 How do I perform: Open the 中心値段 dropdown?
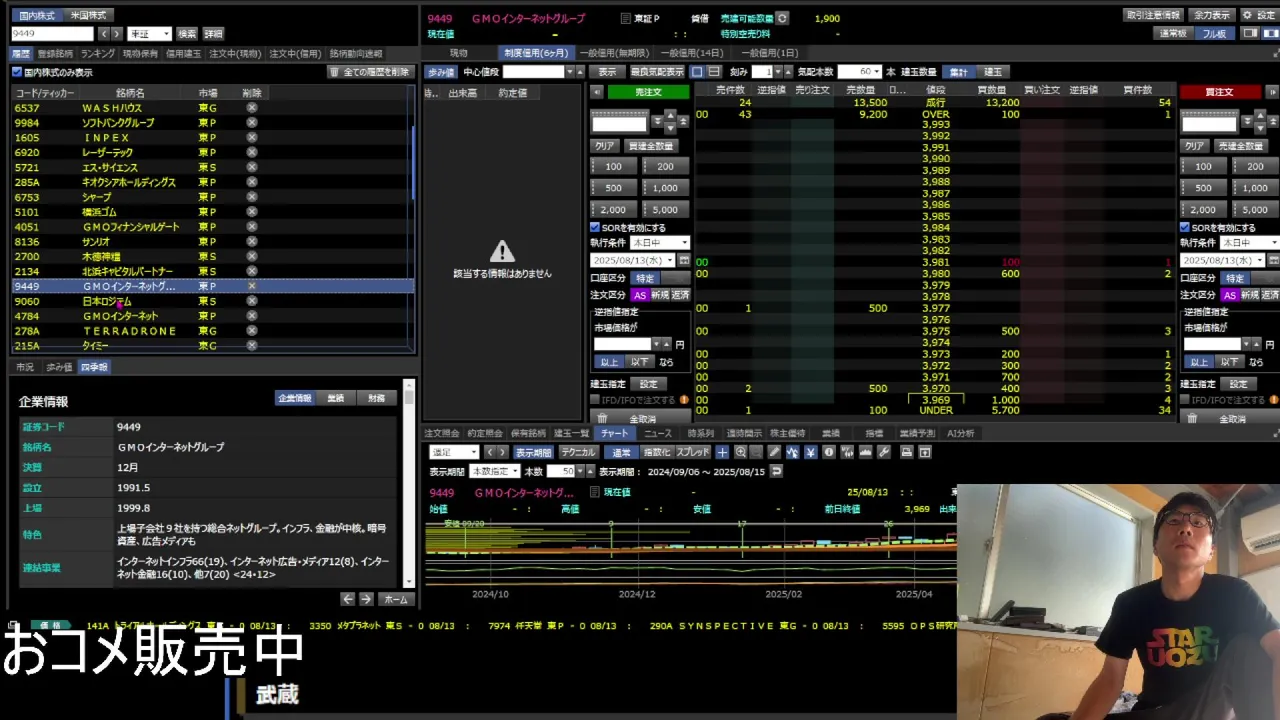[570, 72]
